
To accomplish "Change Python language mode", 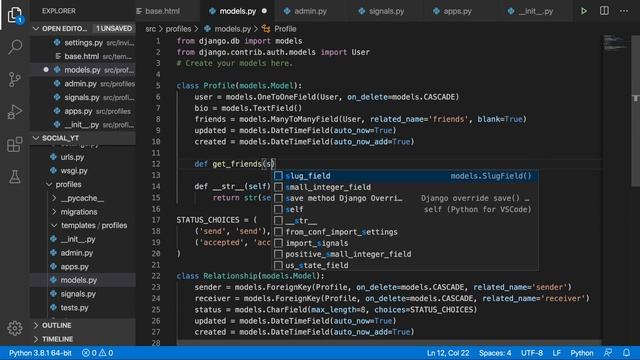I will click(582, 353).
